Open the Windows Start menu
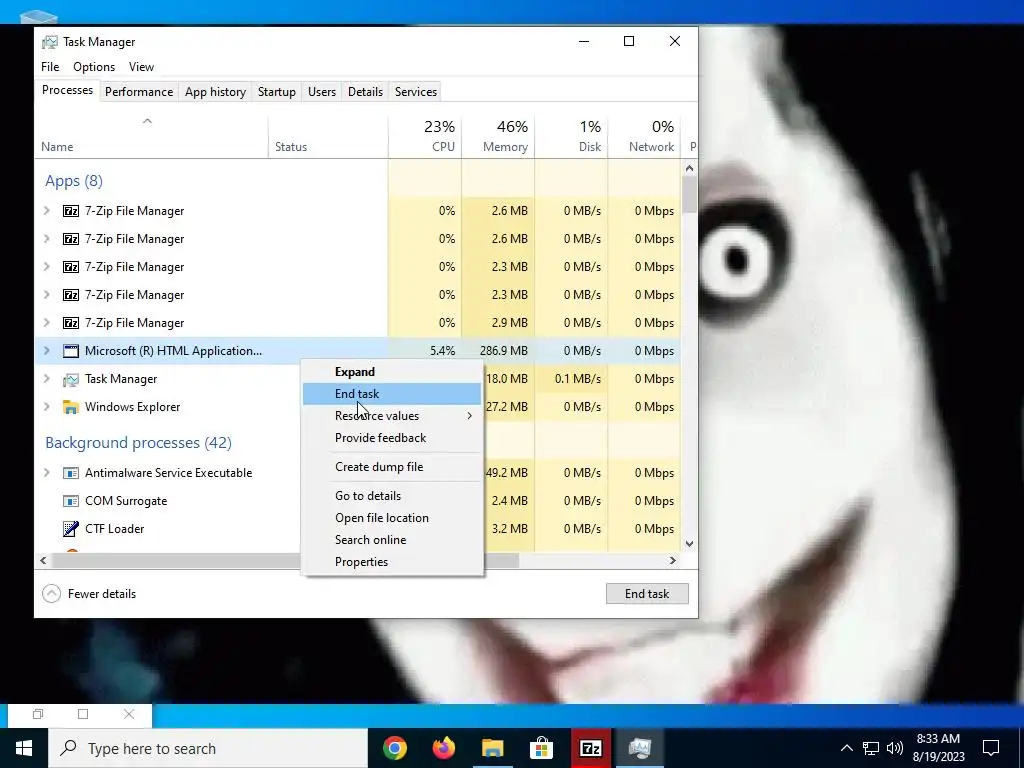 (x=24, y=748)
